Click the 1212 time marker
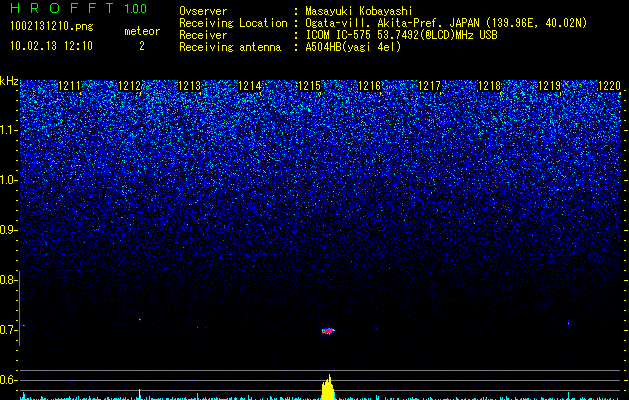 [x=130, y=86]
